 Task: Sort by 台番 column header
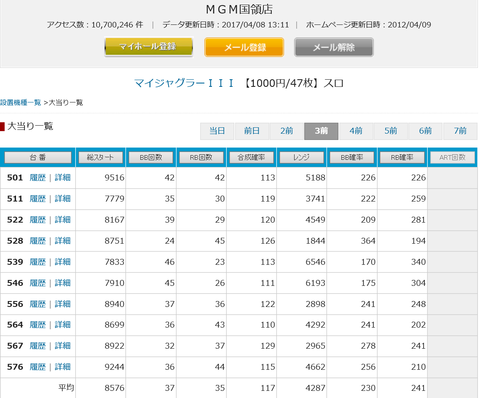click(38, 157)
